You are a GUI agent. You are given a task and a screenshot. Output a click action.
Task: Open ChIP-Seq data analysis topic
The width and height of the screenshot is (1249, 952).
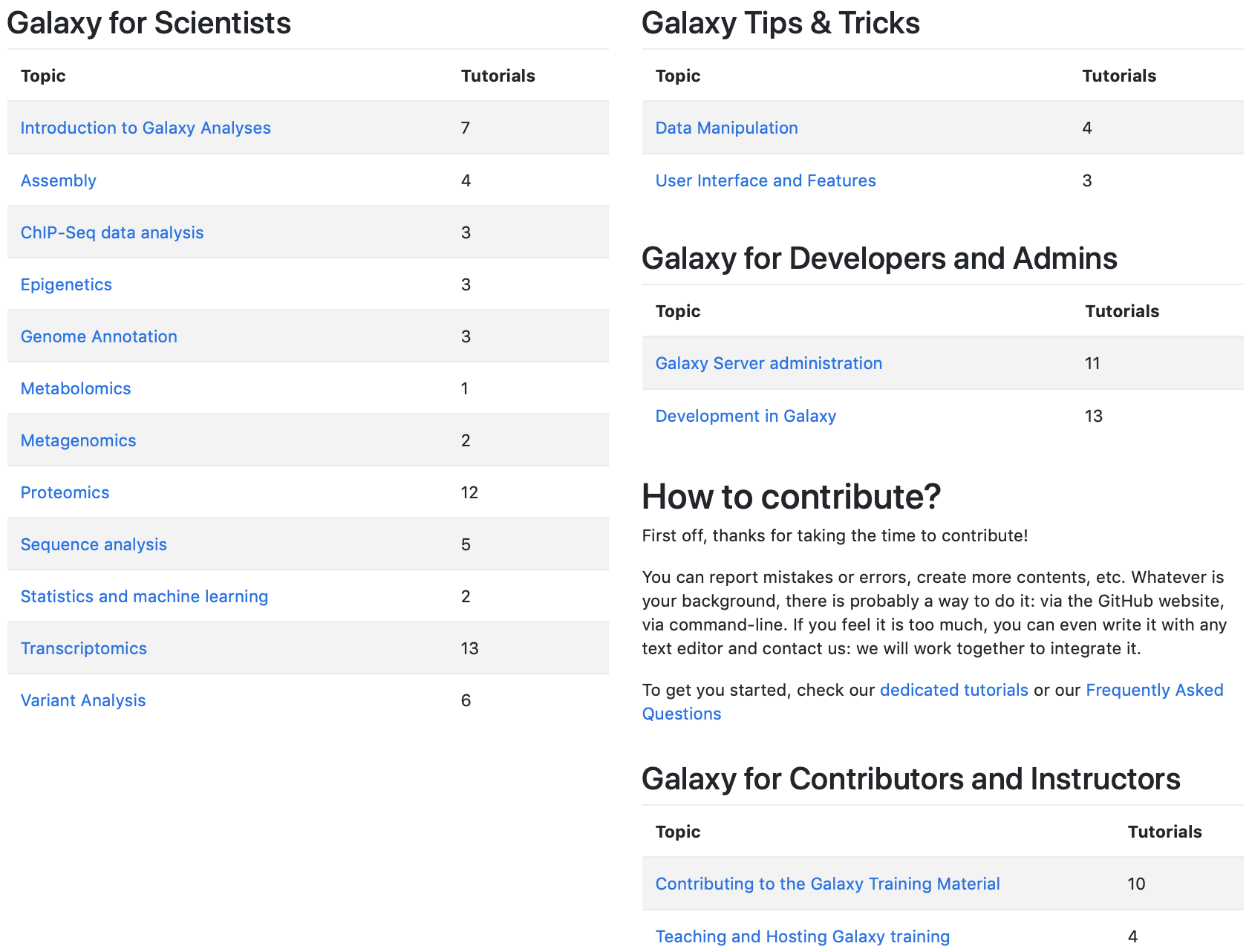pos(112,232)
